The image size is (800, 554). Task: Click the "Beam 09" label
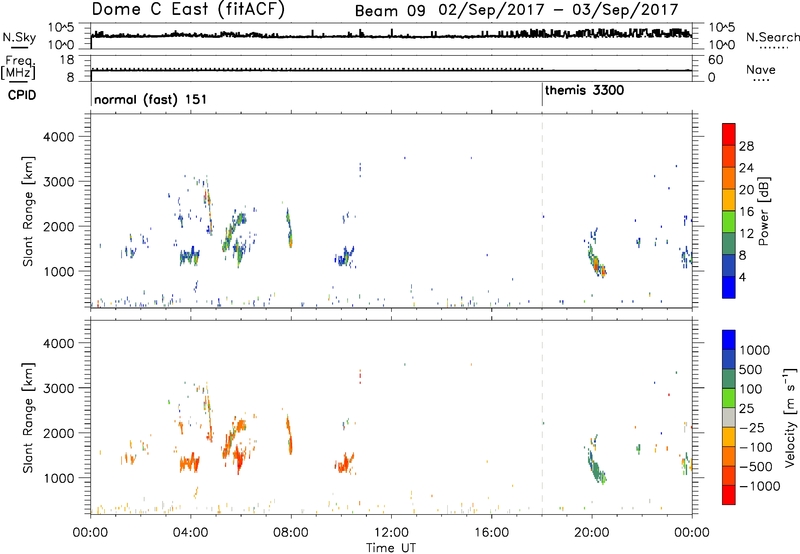click(x=390, y=11)
